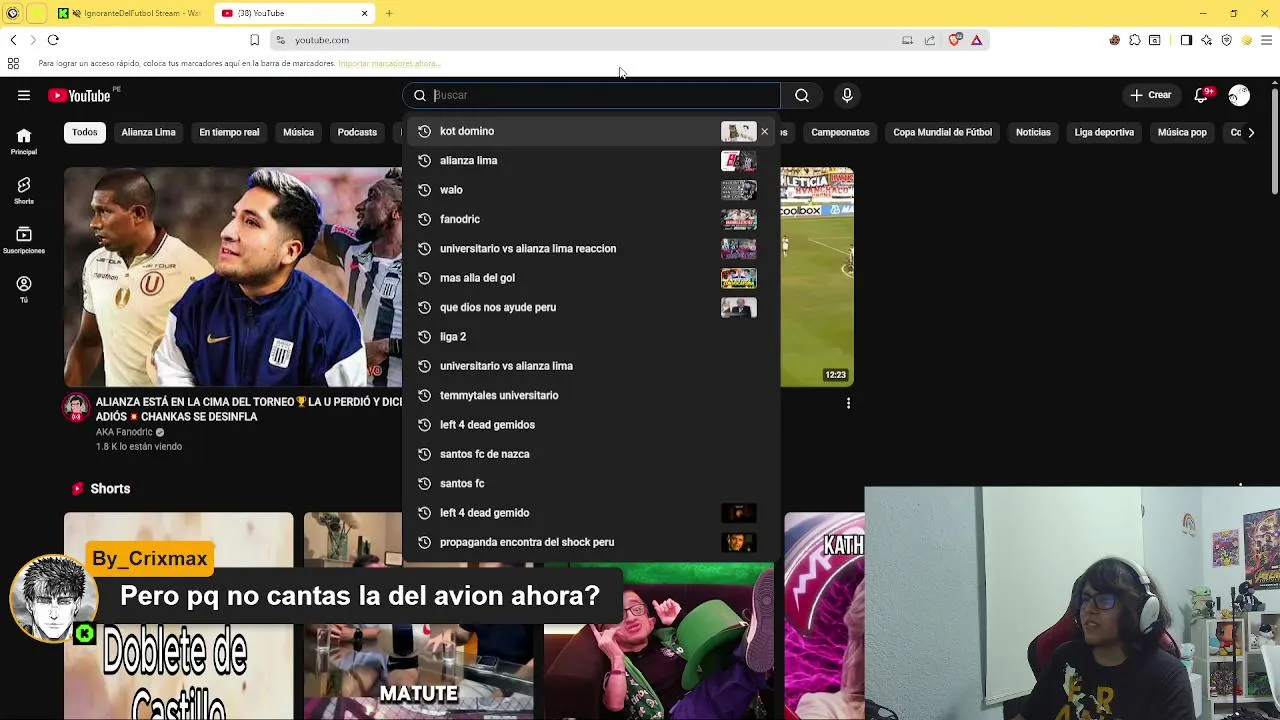
Task: Select the Podcasts filter chip
Action: 357,132
